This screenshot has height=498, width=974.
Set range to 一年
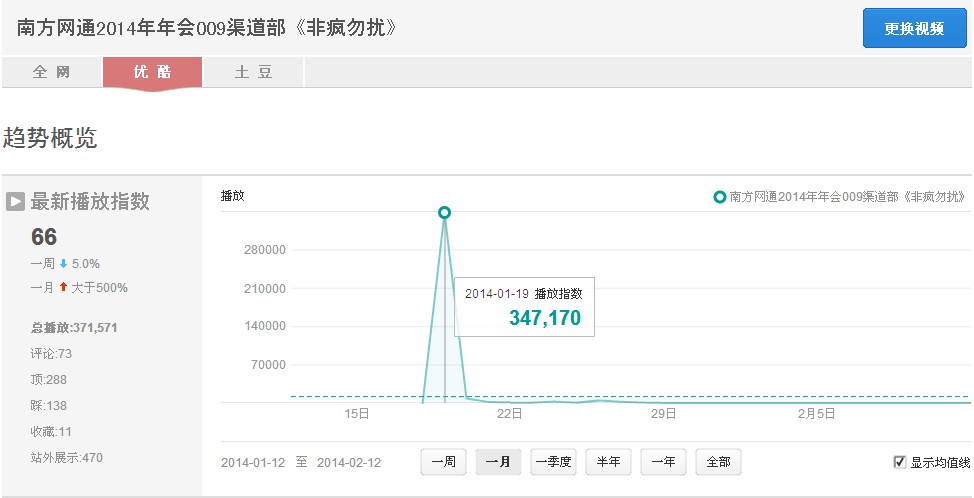pyautogui.click(x=663, y=462)
